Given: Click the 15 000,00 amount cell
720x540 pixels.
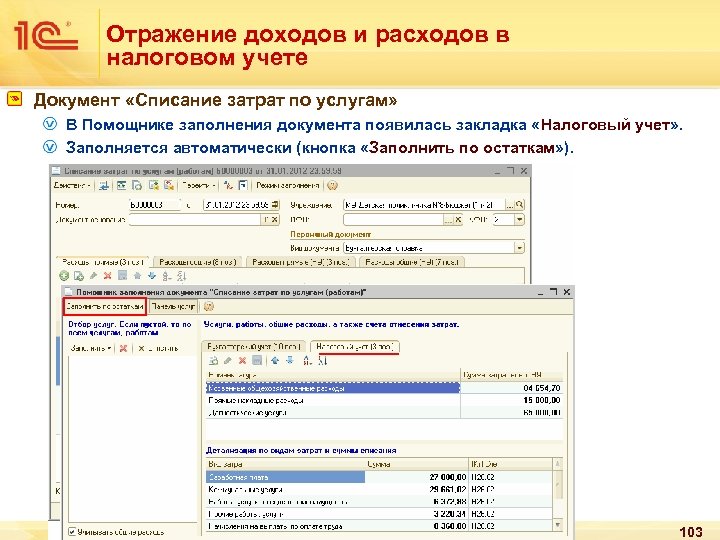Looking at the screenshot, I should coord(511,400).
